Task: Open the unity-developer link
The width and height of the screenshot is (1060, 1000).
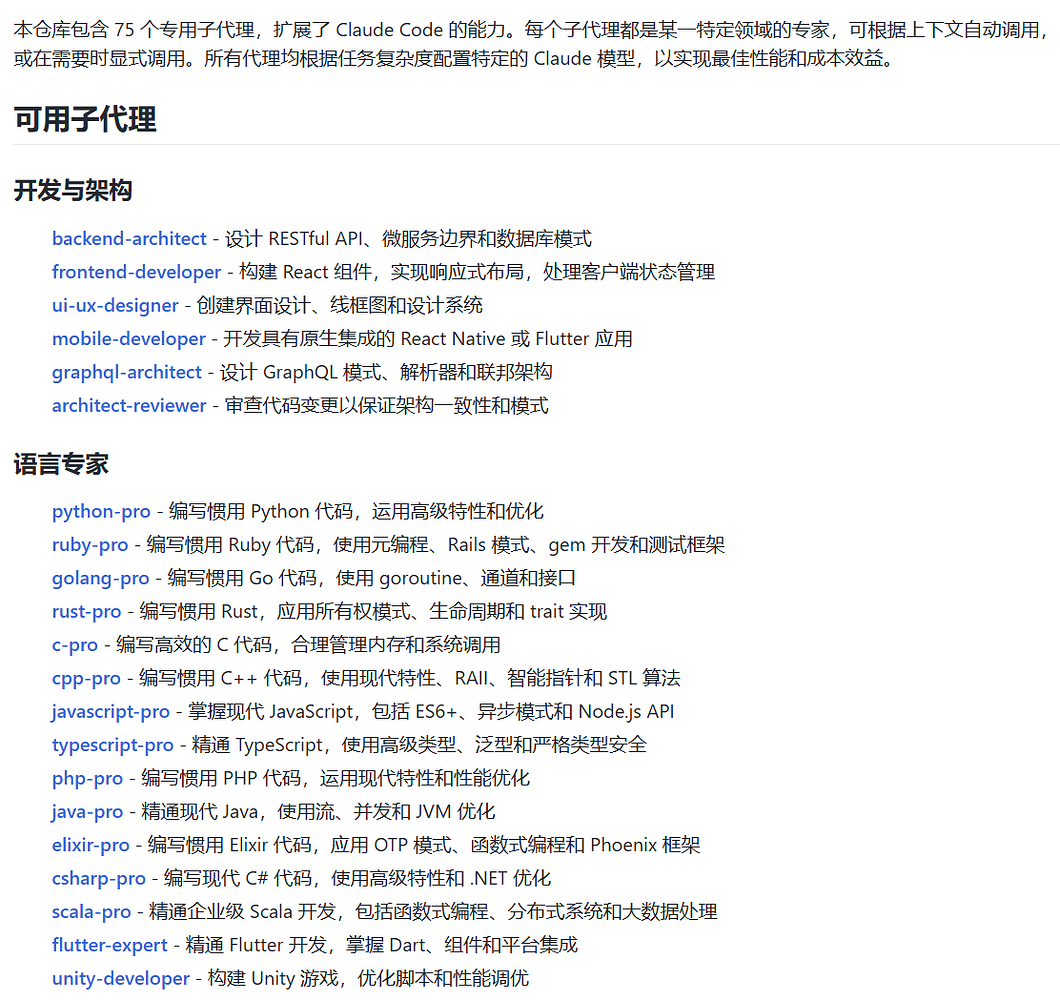Action: coord(121,978)
